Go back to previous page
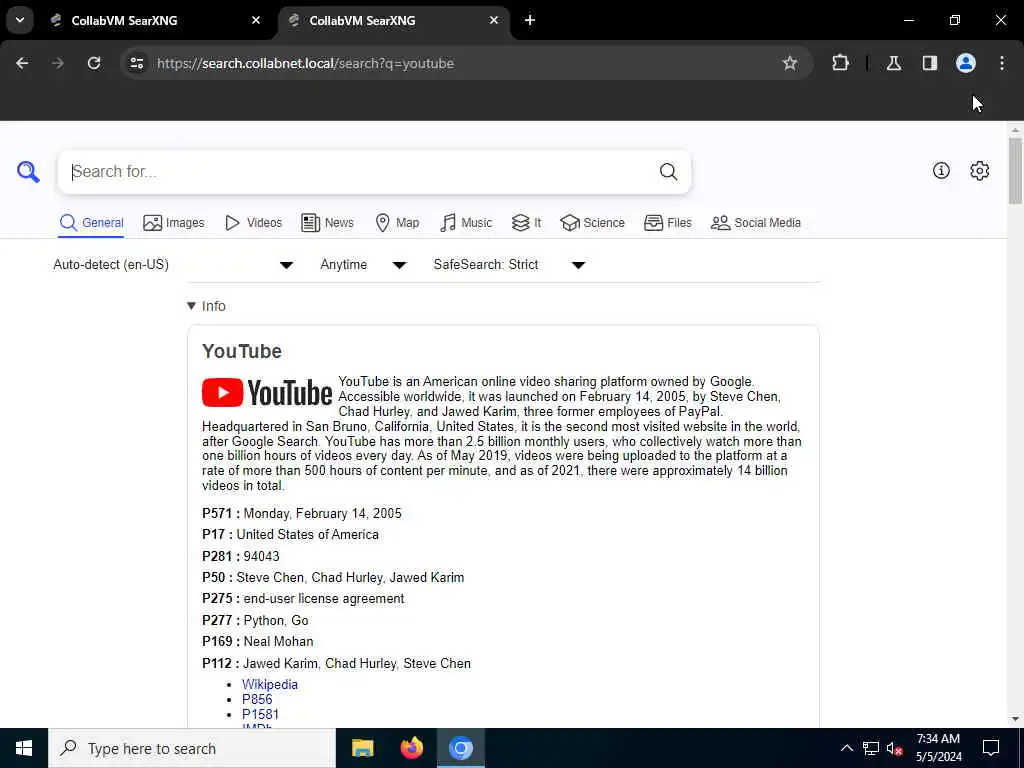 click(x=22, y=63)
